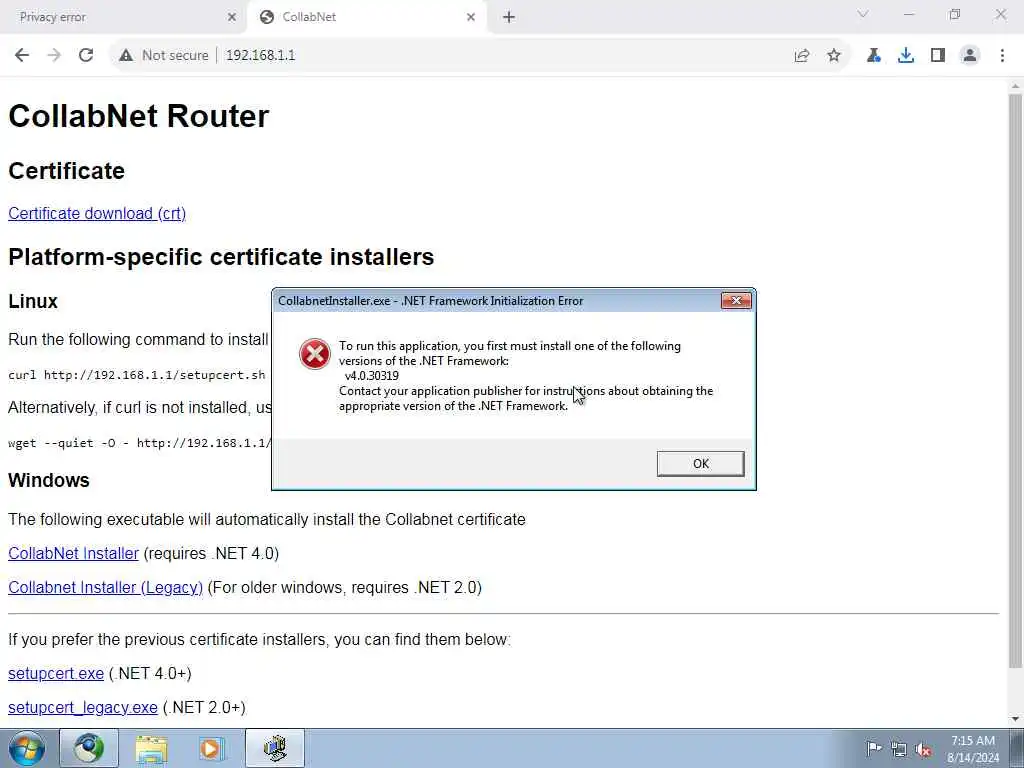Open the Certificate download (crt) link

pyautogui.click(x=97, y=214)
